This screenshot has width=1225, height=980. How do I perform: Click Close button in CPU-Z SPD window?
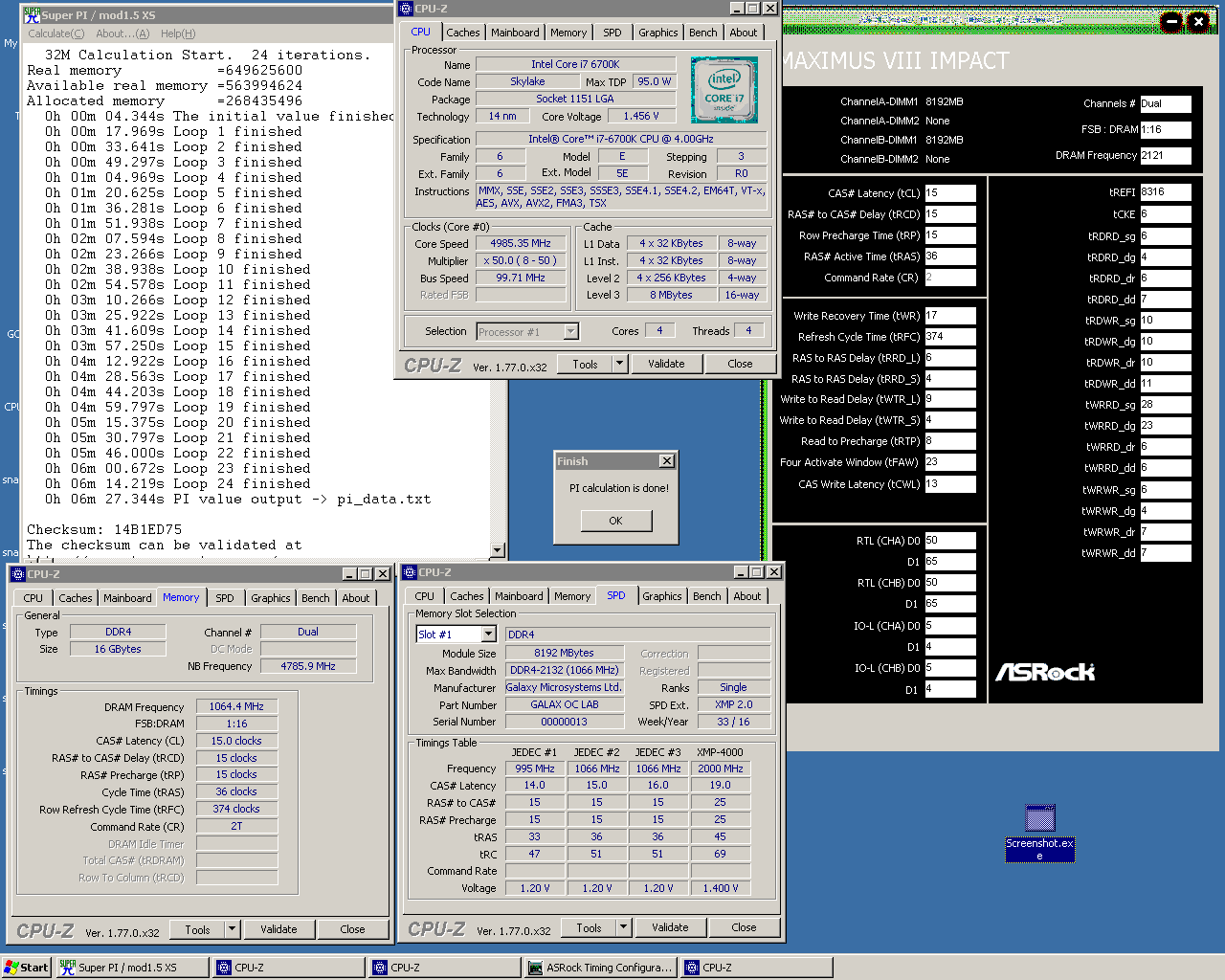744,927
